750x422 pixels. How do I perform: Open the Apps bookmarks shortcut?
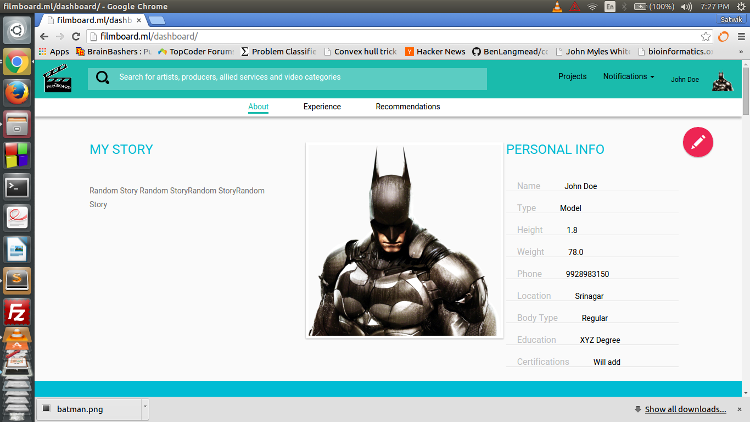pyautogui.click(x=54, y=51)
